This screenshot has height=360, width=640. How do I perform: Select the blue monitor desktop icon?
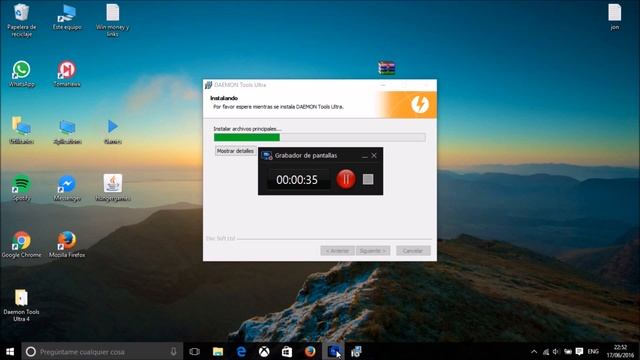[67, 131]
